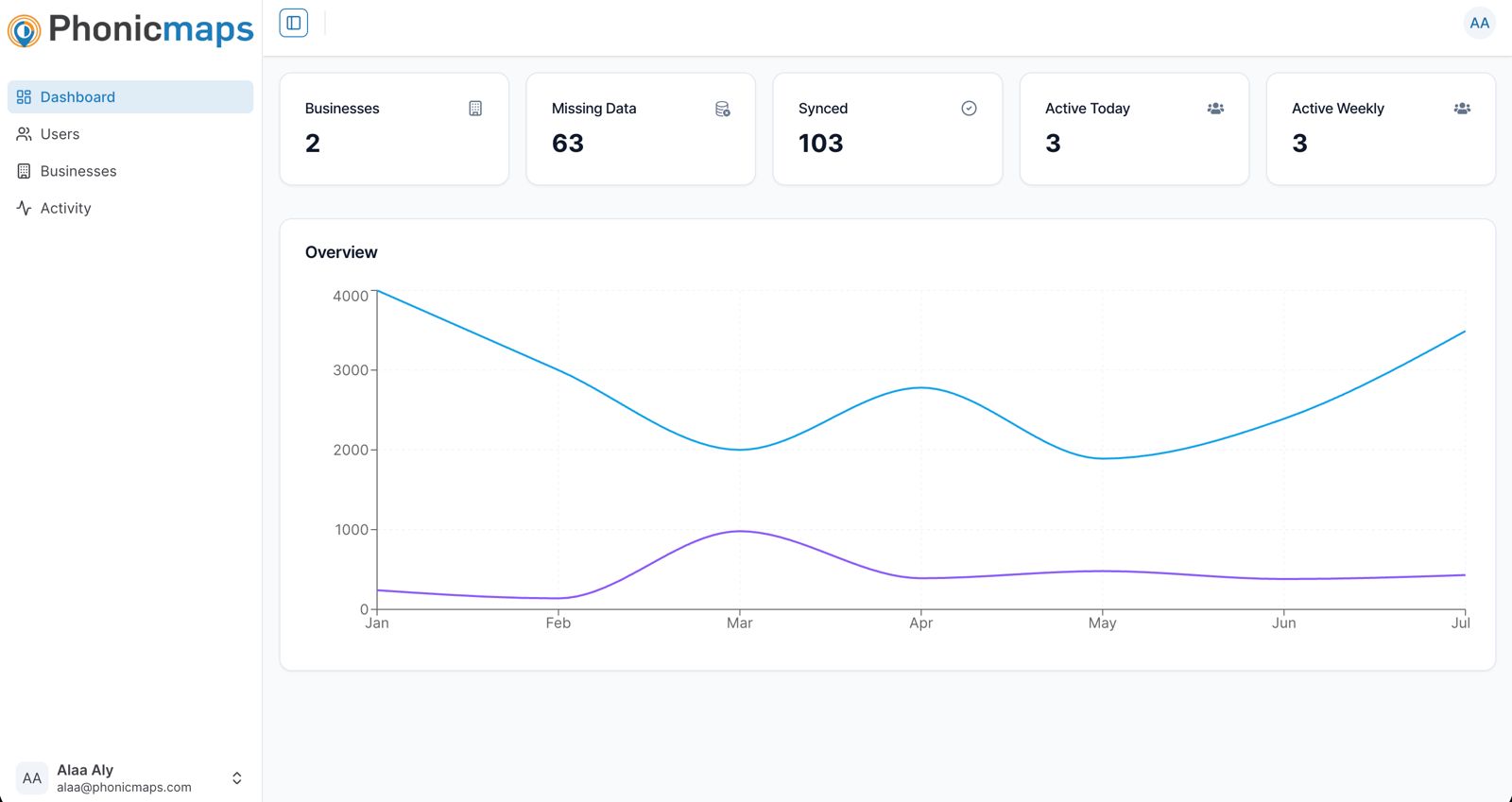Go to the Users page
This screenshot has height=802, width=1512.
[60, 134]
